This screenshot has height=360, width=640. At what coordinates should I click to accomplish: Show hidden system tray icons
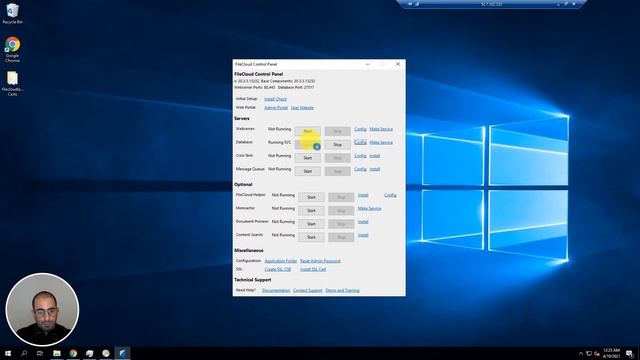pyautogui.click(x=581, y=353)
